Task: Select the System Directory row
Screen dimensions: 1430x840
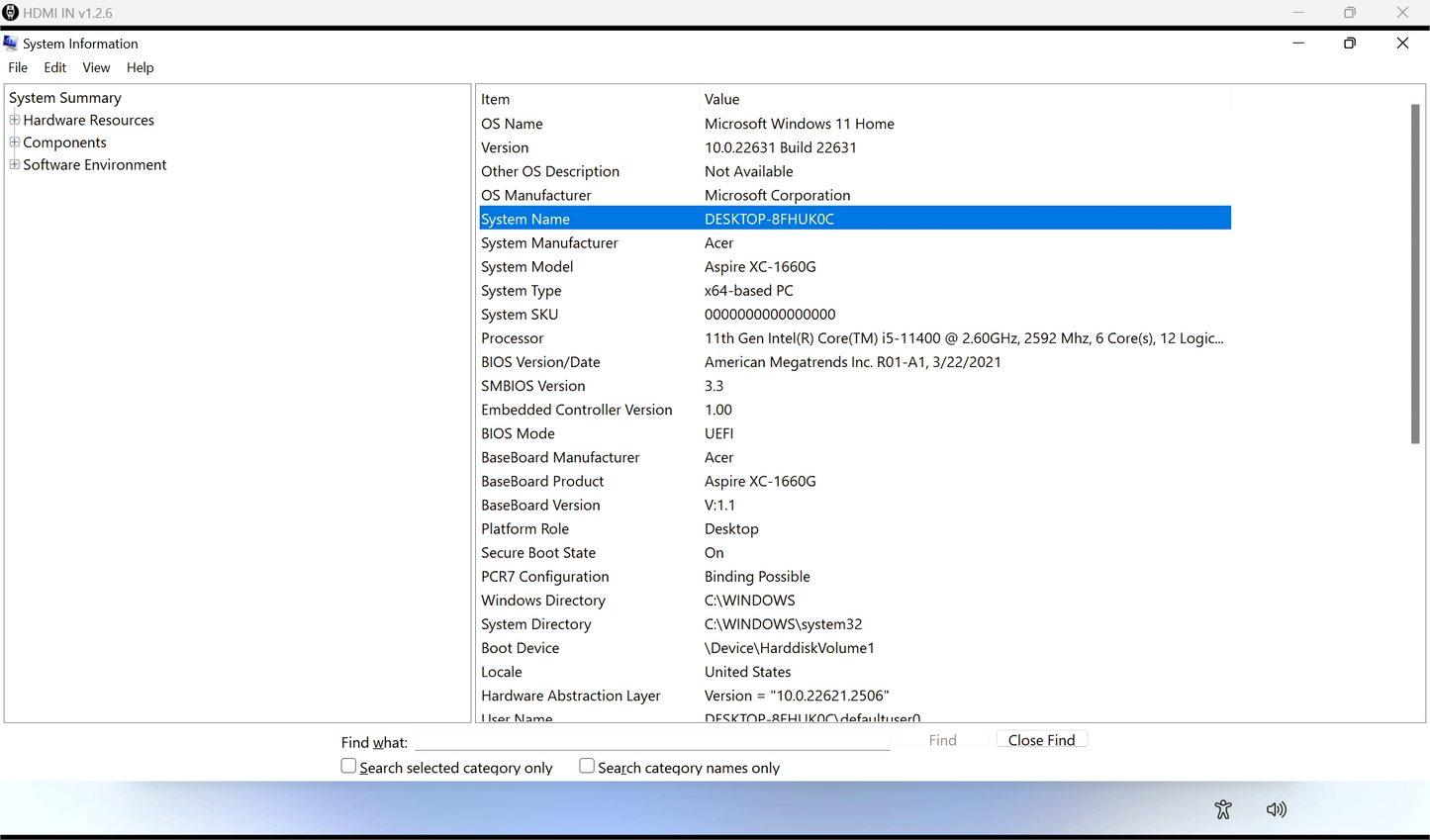Action: tap(855, 624)
